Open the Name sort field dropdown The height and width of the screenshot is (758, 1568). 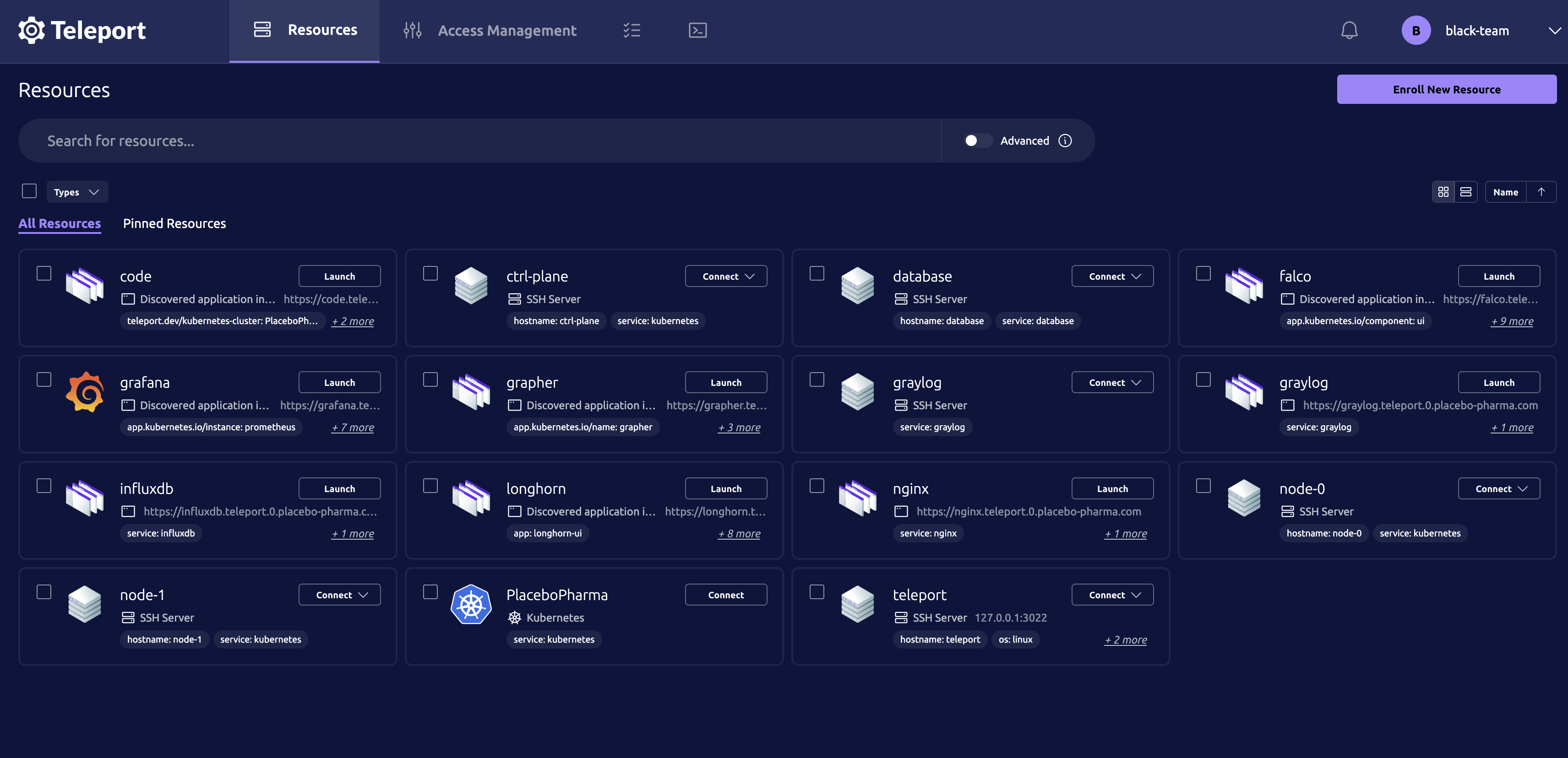click(1505, 192)
